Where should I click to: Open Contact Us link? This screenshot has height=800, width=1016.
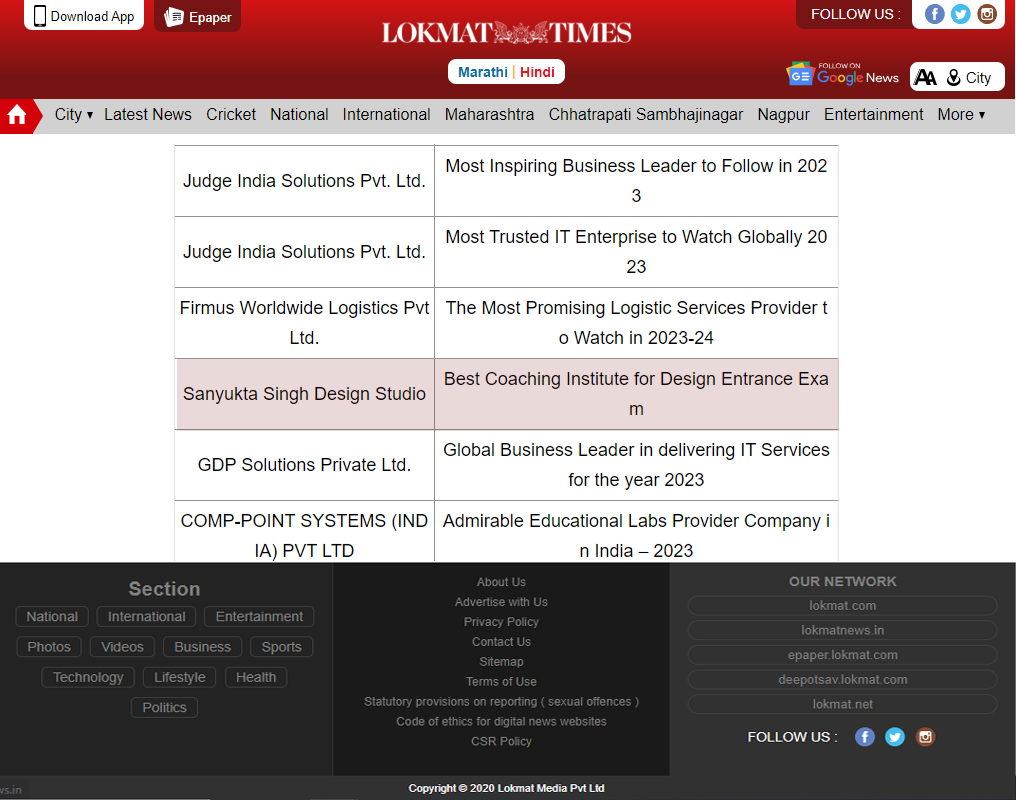coord(502,642)
